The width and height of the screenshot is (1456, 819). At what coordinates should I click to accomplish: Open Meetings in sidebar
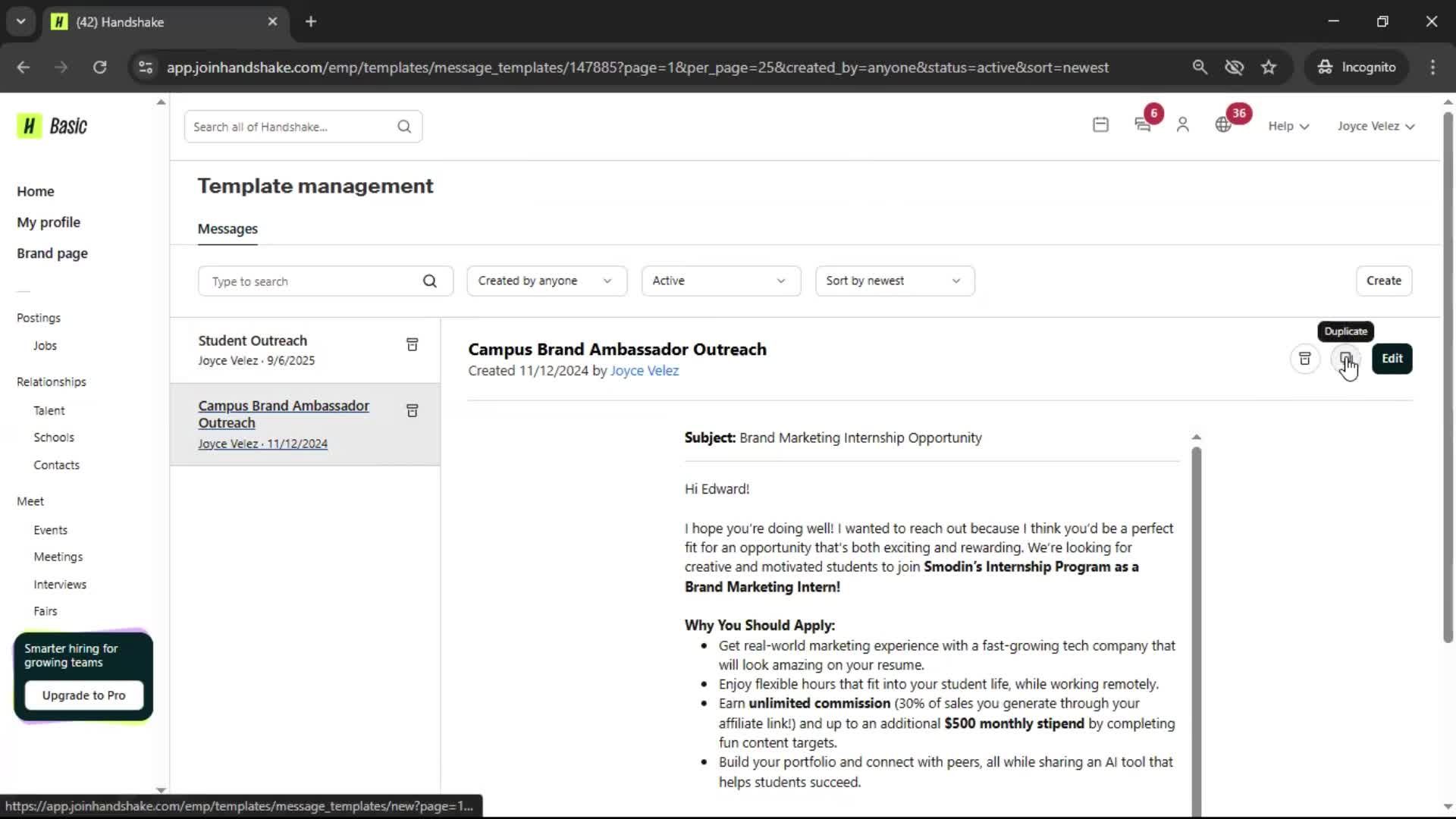pyautogui.click(x=58, y=557)
